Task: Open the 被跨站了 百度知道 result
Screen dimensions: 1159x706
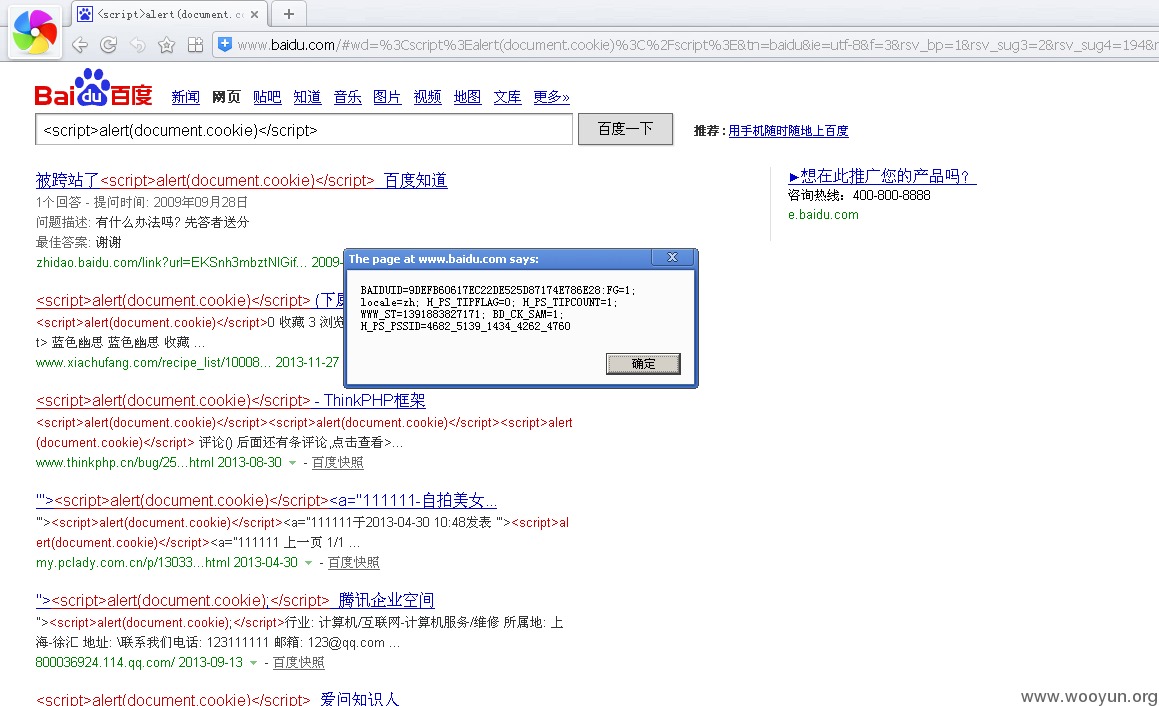Action: click(242, 180)
